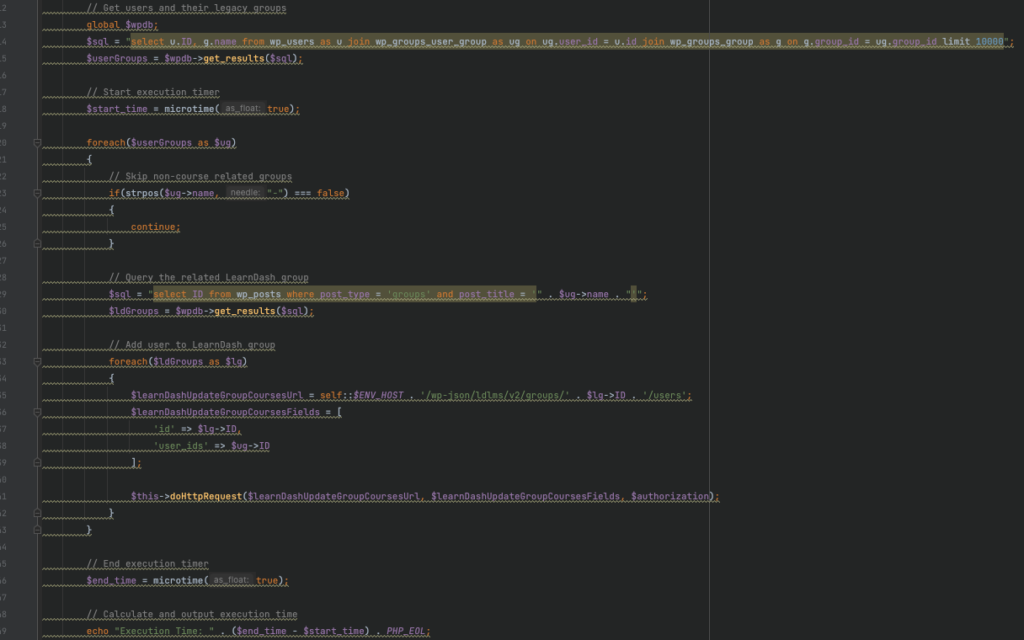The height and width of the screenshot is (640, 1024).
Task: Click the 'Skip non-course related groups' comment
Action: 200,176
